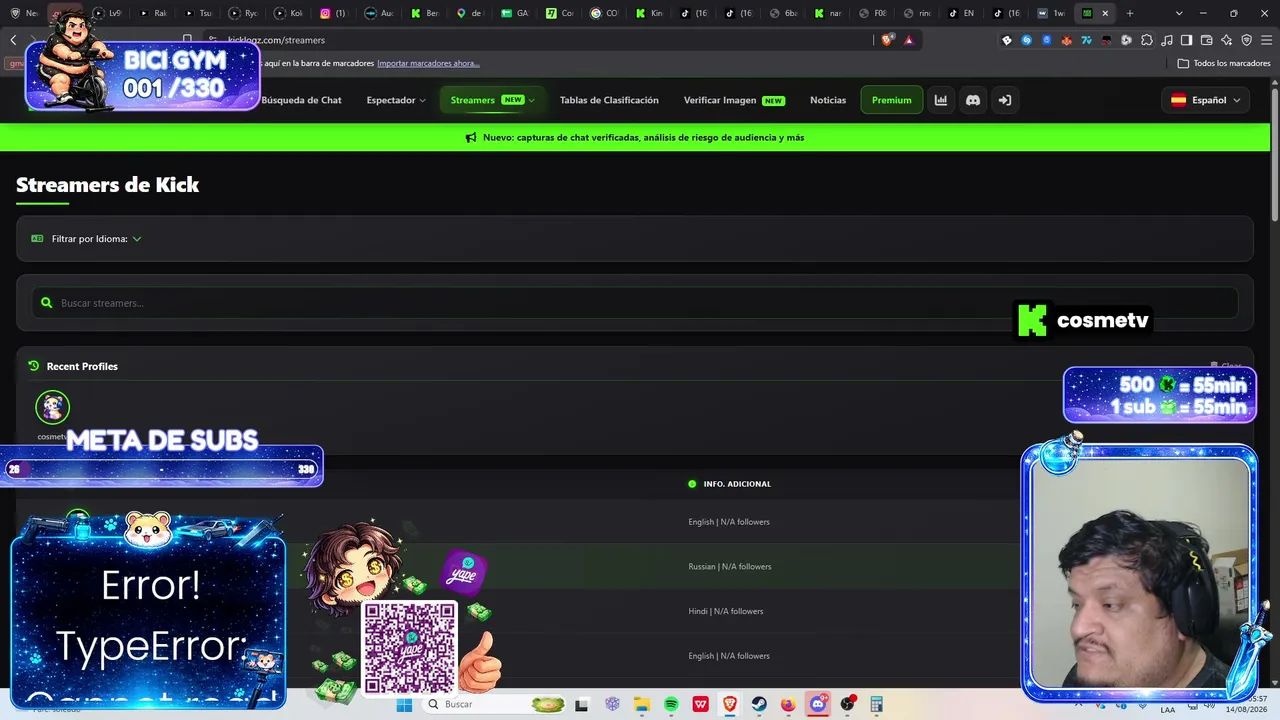
Task: Open OBS Studio from the taskbar
Action: [848, 704]
